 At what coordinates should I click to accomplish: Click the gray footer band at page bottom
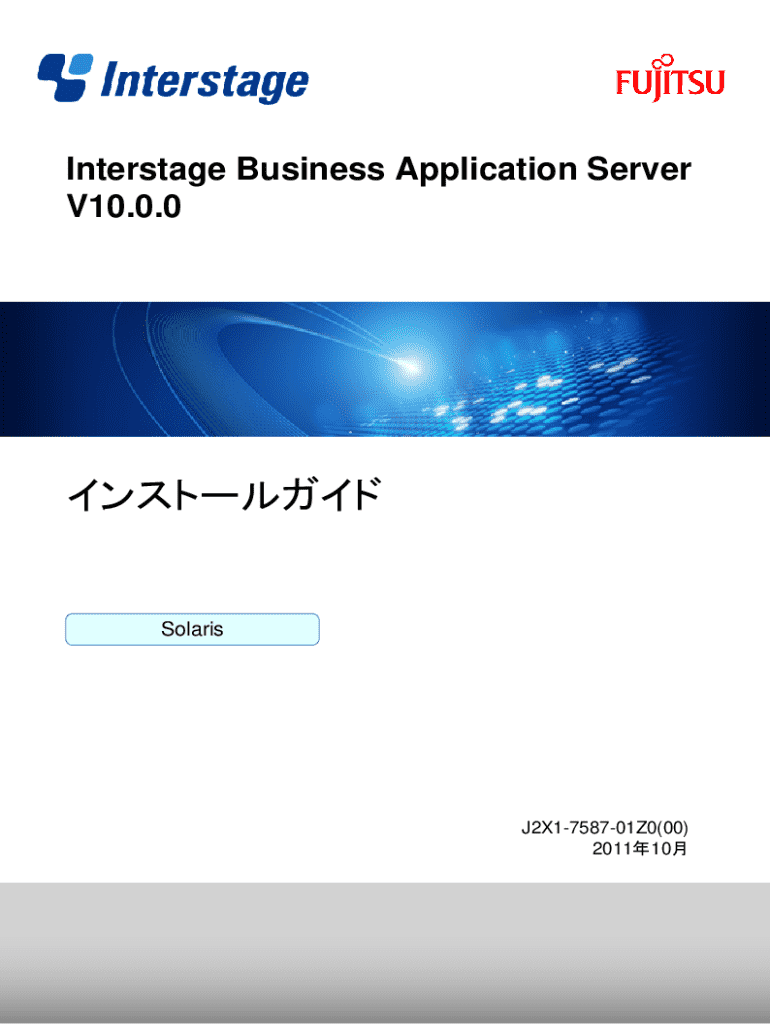point(385,950)
